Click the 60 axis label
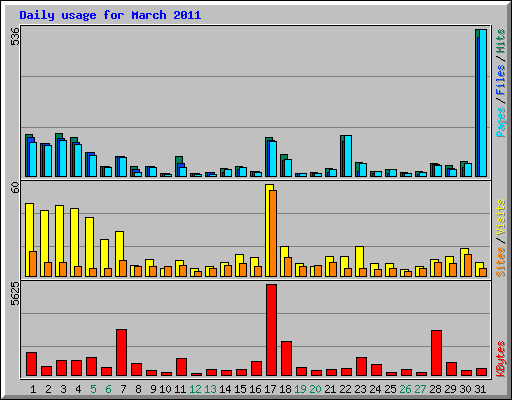 (15, 187)
